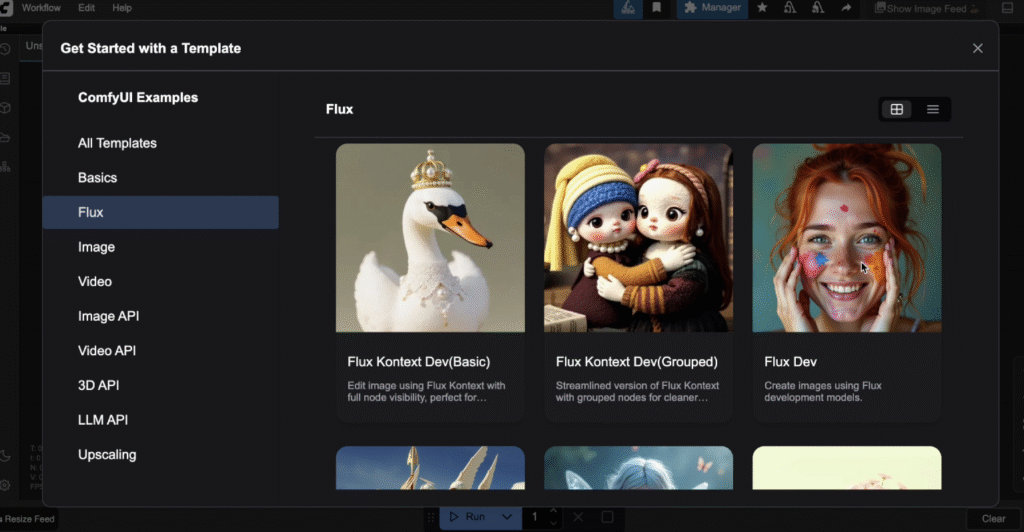
Task: Select the Upscaling template category
Action: coord(107,455)
